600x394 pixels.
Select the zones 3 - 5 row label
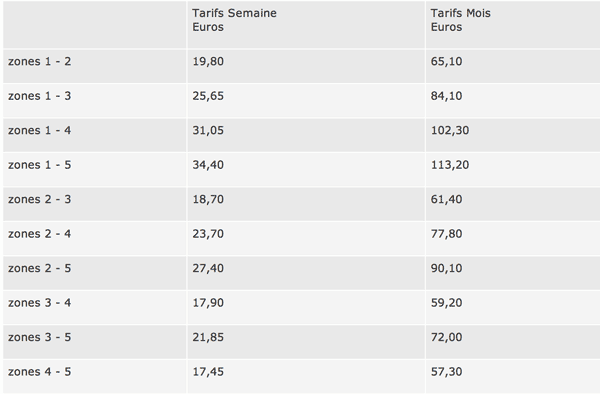click(x=39, y=337)
